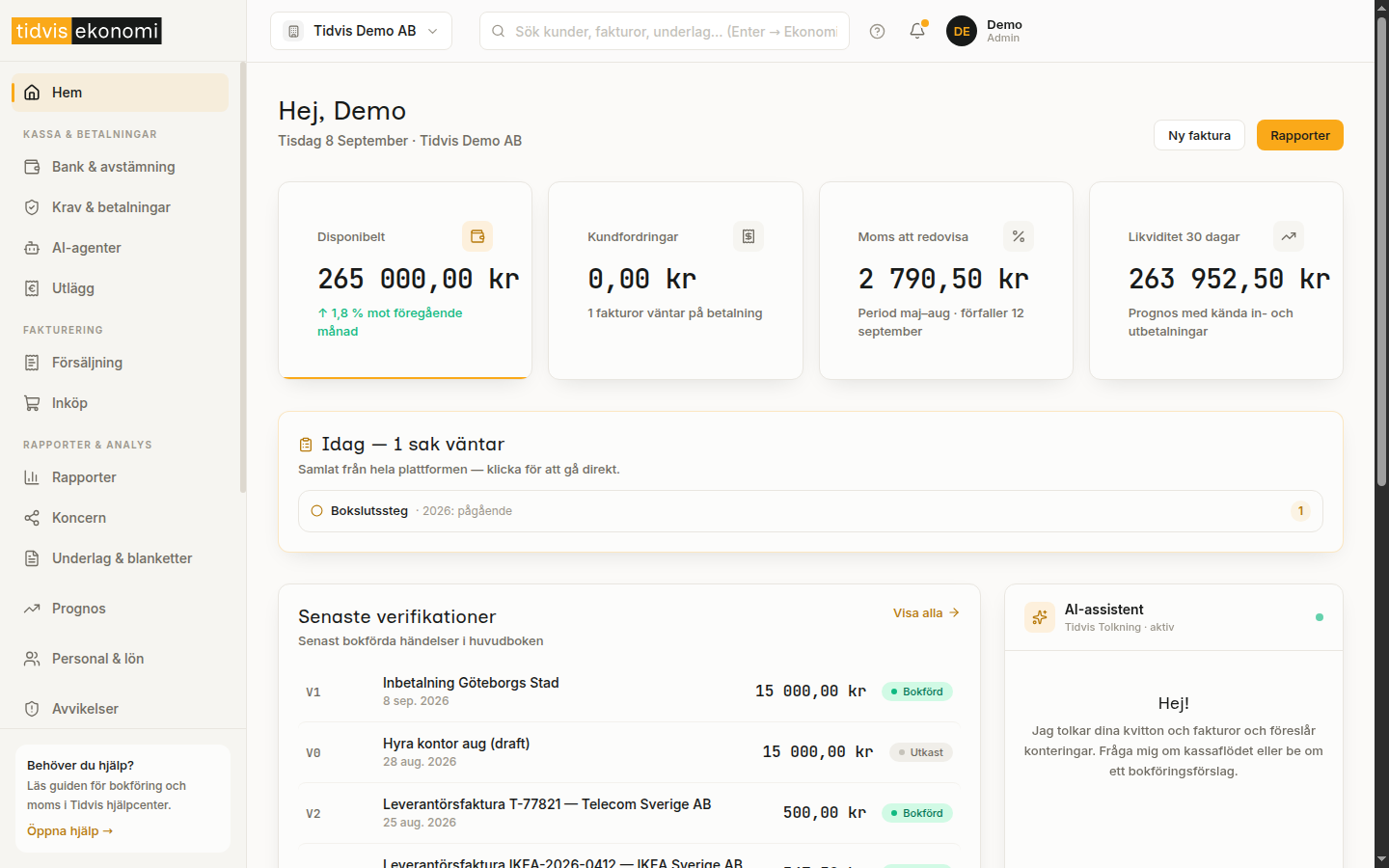Screen dimensions: 1389x868
Task: Click the Ny faktura button
Action: coord(1199,135)
